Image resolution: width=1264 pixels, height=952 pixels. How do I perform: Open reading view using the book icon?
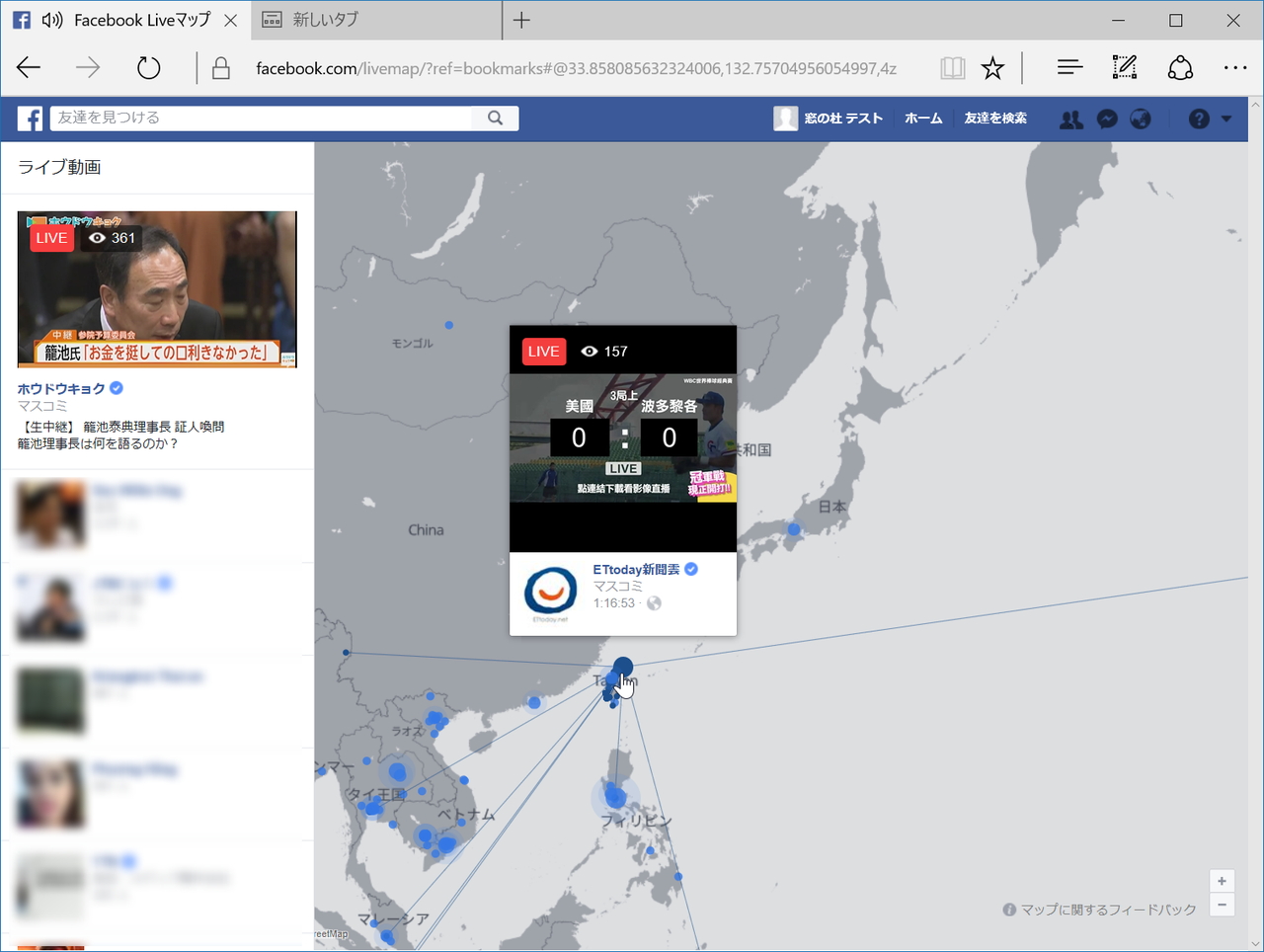[x=951, y=67]
